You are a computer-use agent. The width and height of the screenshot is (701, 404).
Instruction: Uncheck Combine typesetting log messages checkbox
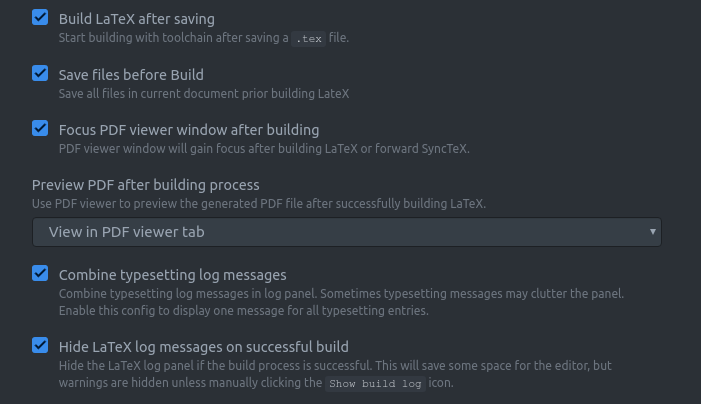pyautogui.click(x=40, y=274)
